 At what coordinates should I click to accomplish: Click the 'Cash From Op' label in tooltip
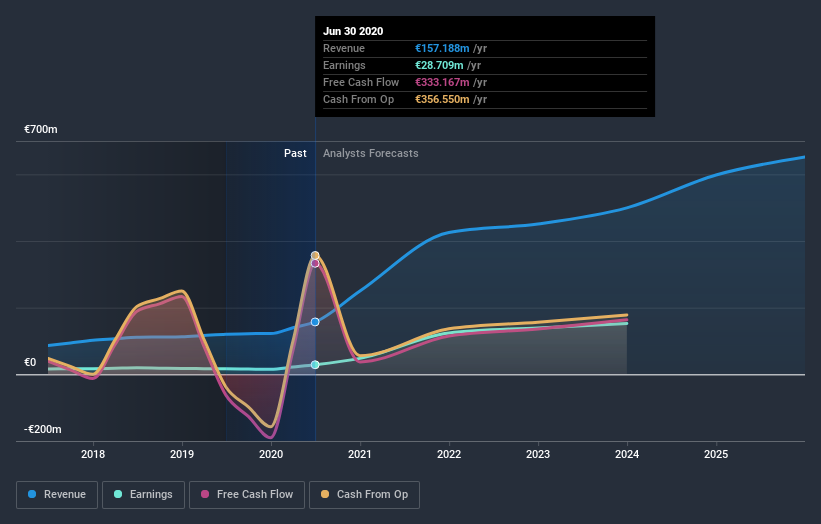click(359, 99)
